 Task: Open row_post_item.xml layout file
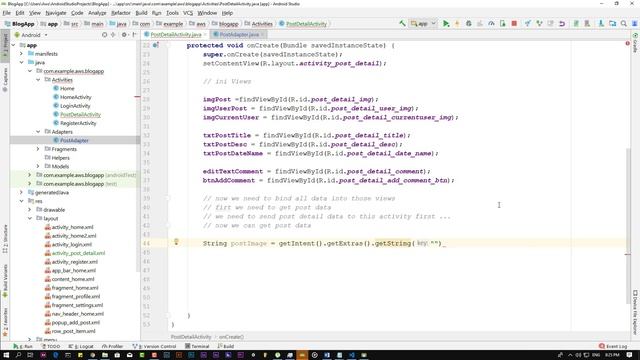(73, 331)
